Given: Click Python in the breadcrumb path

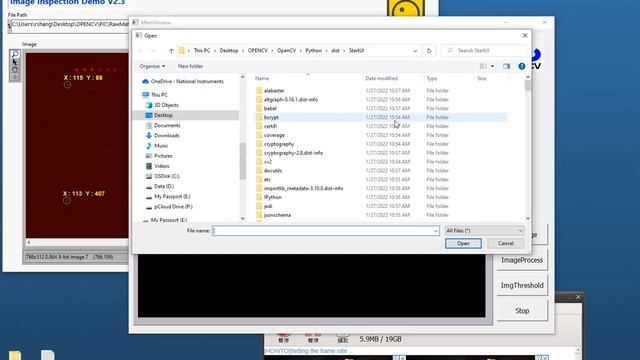Looking at the screenshot, I should 313,51.
